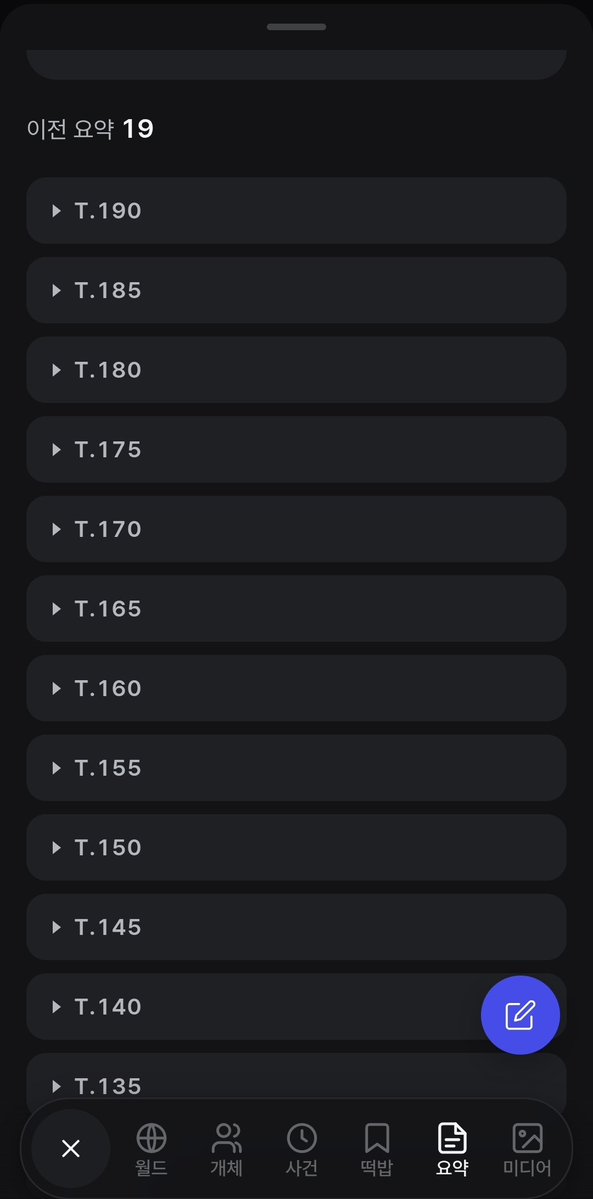
Task: Expand the T.180 summary
Action: tap(296, 369)
